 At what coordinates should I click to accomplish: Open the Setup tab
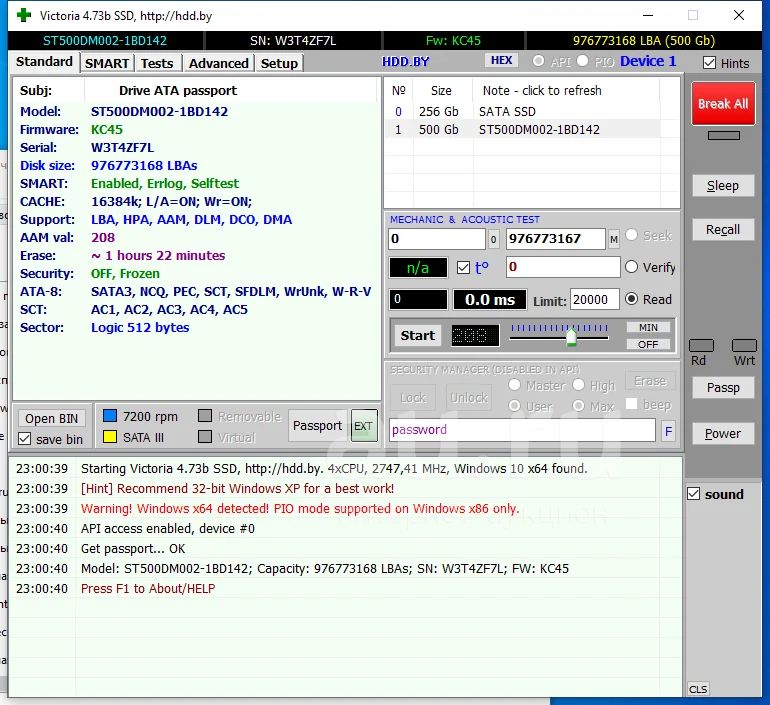pos(279,63)
